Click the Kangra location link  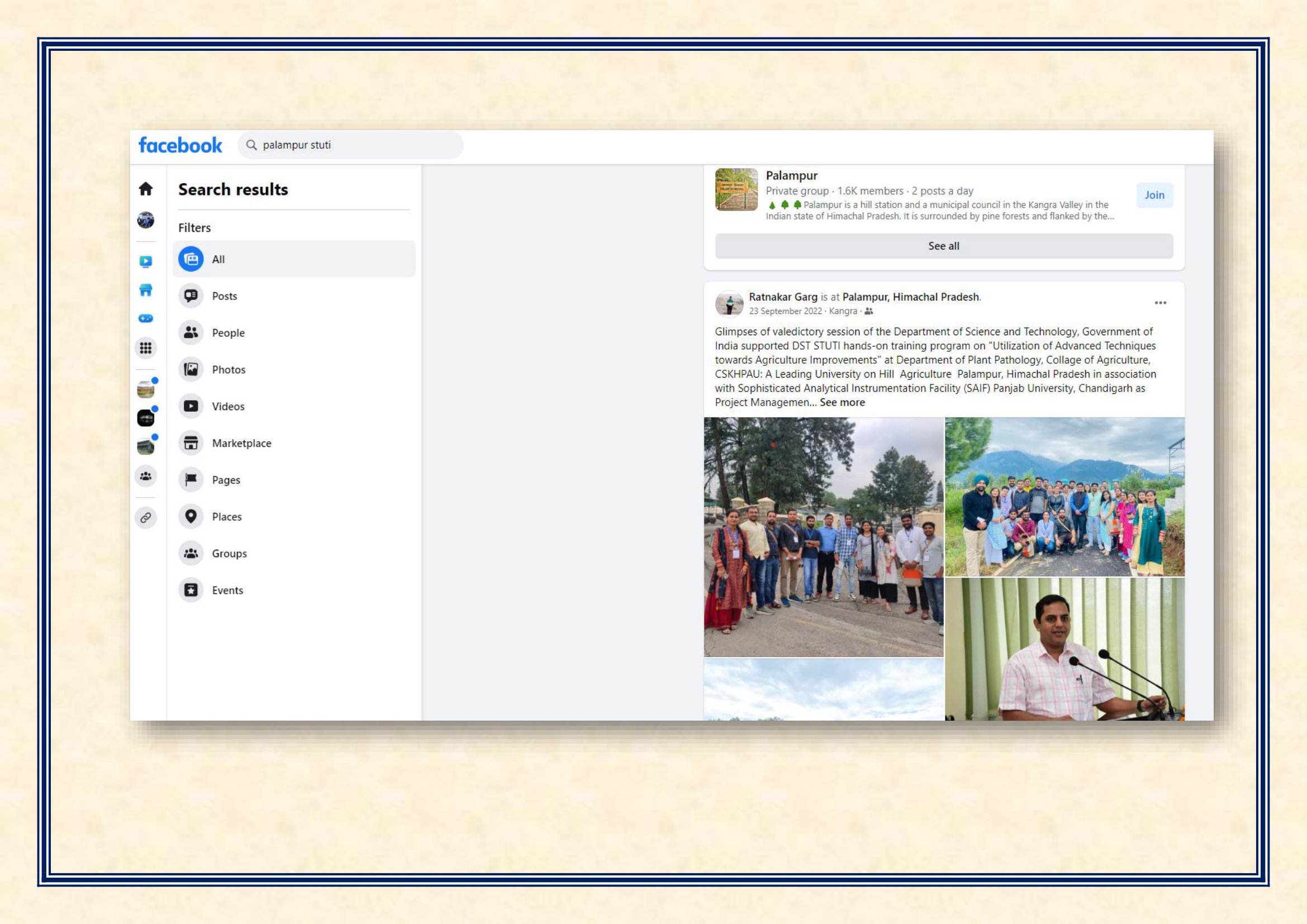click(x=843, y=311)
